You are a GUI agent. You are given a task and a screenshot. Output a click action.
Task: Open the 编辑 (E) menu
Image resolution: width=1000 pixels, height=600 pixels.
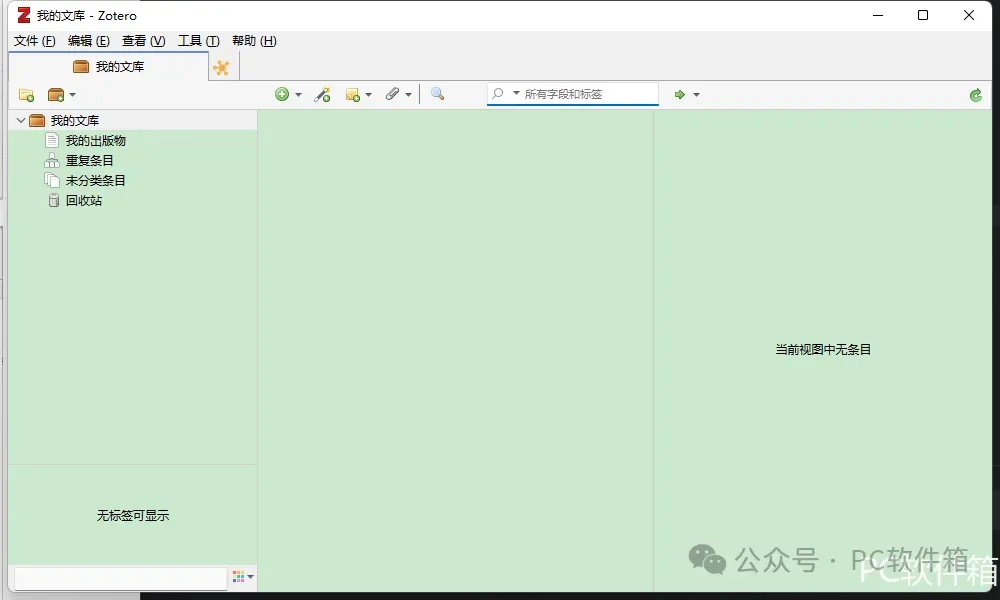pyautogui.click(x=89, y=41)
